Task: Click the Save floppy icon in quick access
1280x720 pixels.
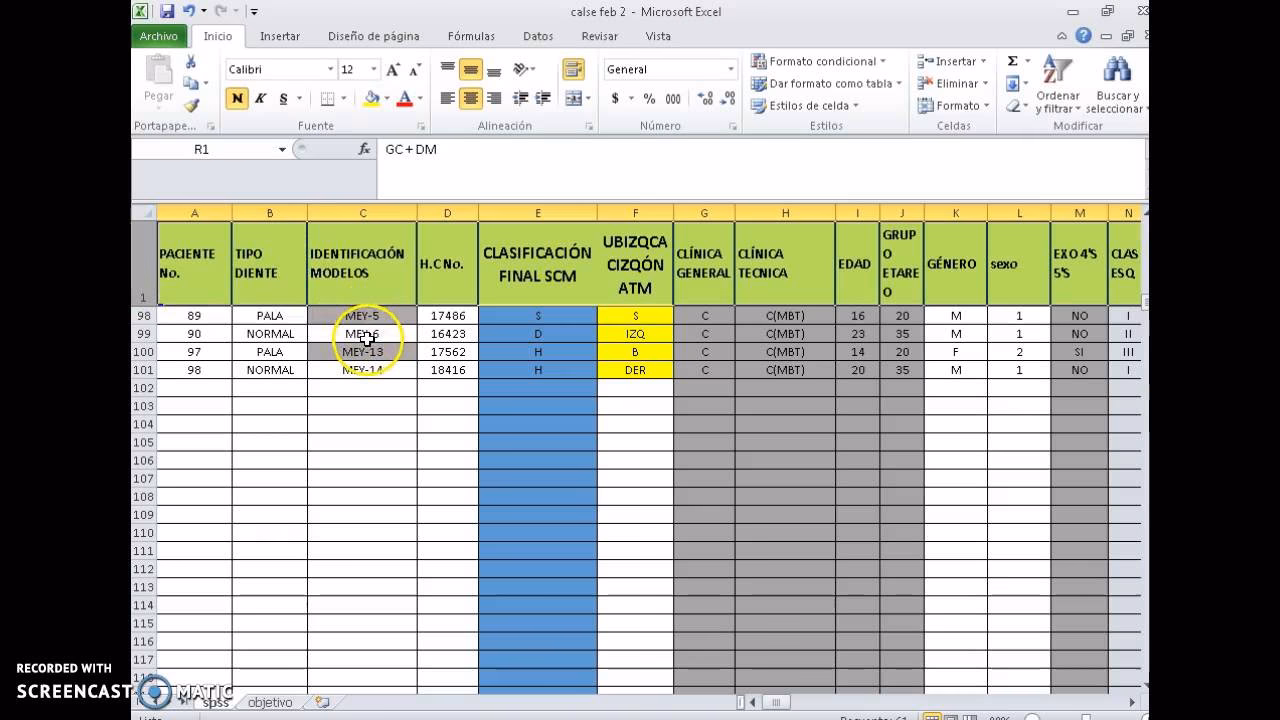Action: tap(167, 11)
